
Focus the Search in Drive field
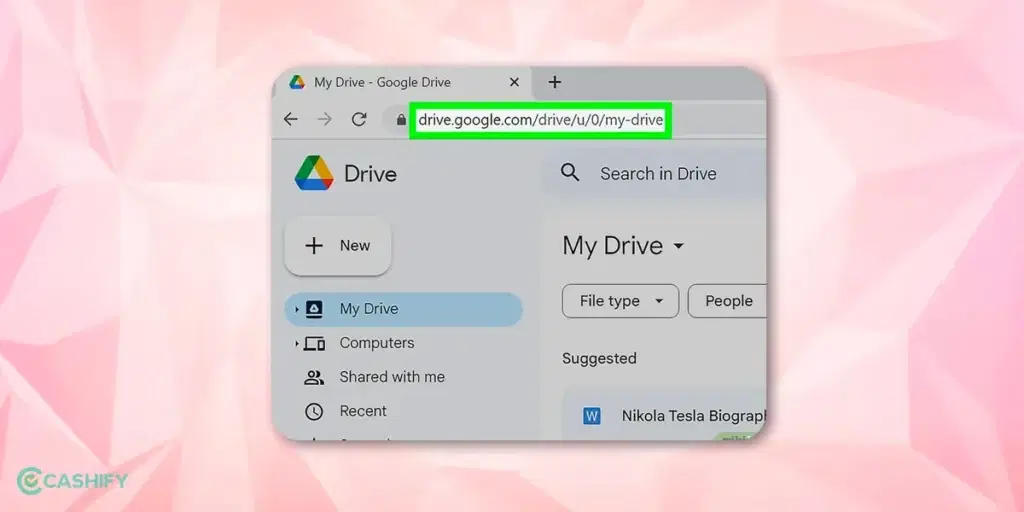654,174
